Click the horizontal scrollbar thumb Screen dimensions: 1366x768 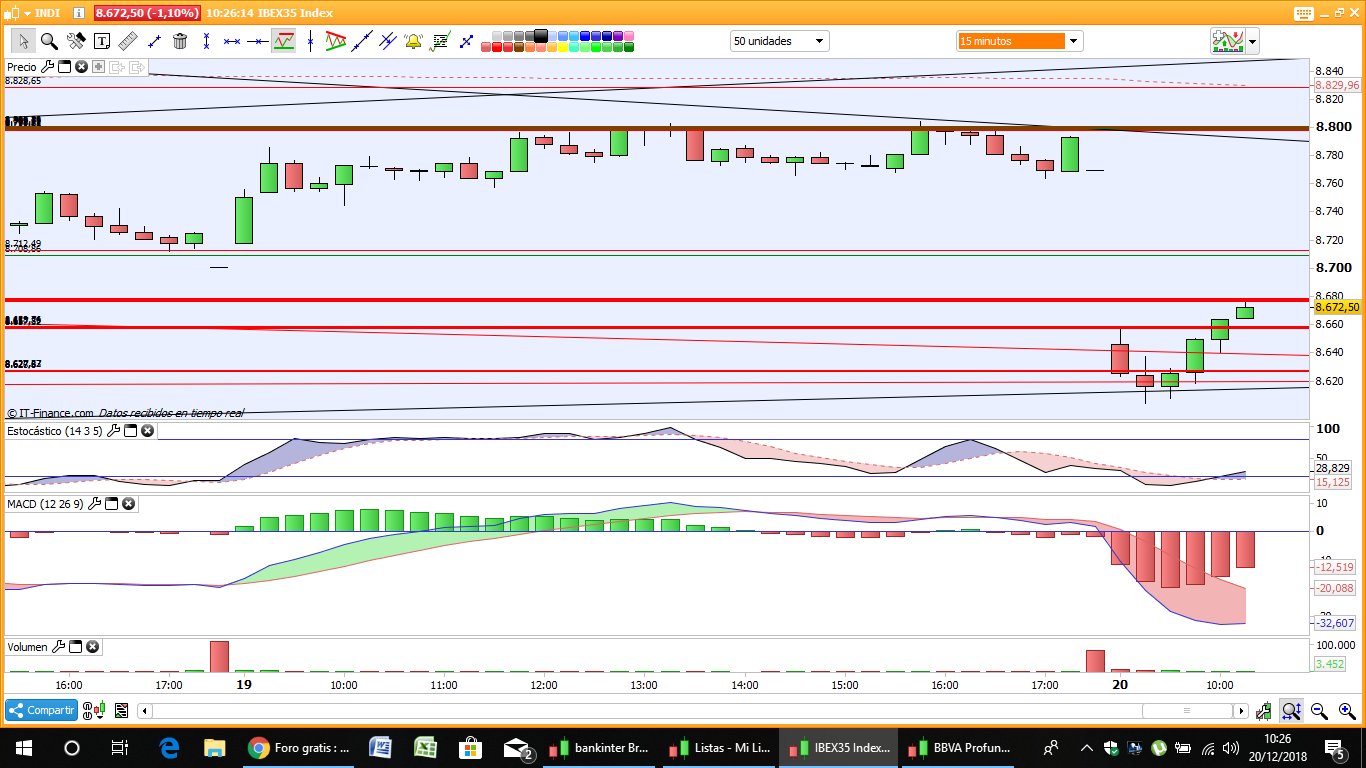tap(1187, 711)
